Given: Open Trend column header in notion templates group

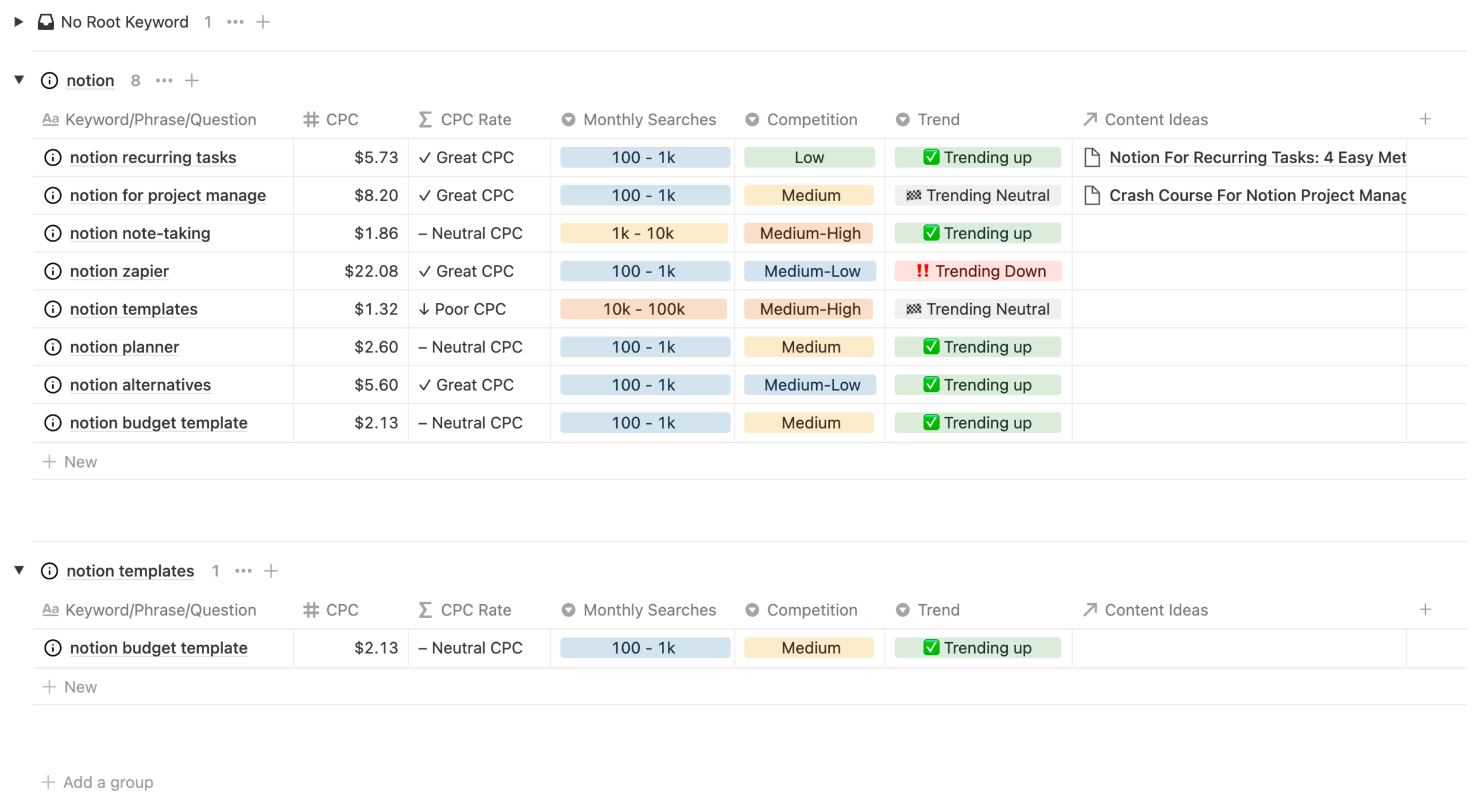Looking at the screenshot, I should 928,610.
